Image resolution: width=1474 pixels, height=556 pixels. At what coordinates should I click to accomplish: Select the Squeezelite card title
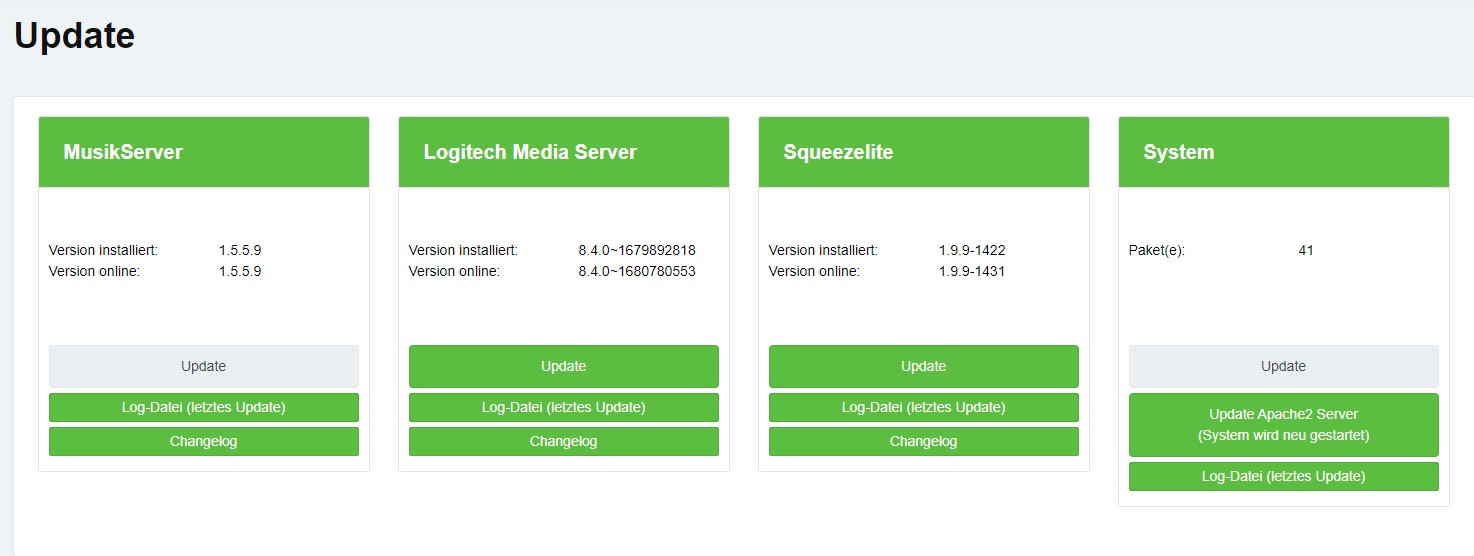coord(838,152)
